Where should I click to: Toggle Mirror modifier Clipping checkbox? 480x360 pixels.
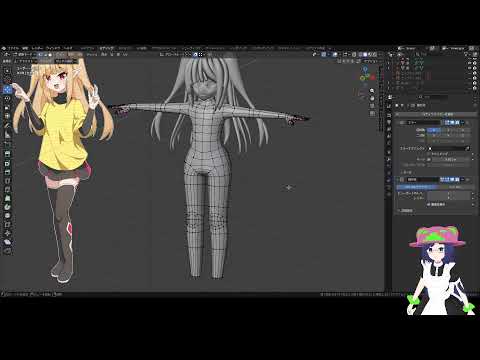pos(429,154)
